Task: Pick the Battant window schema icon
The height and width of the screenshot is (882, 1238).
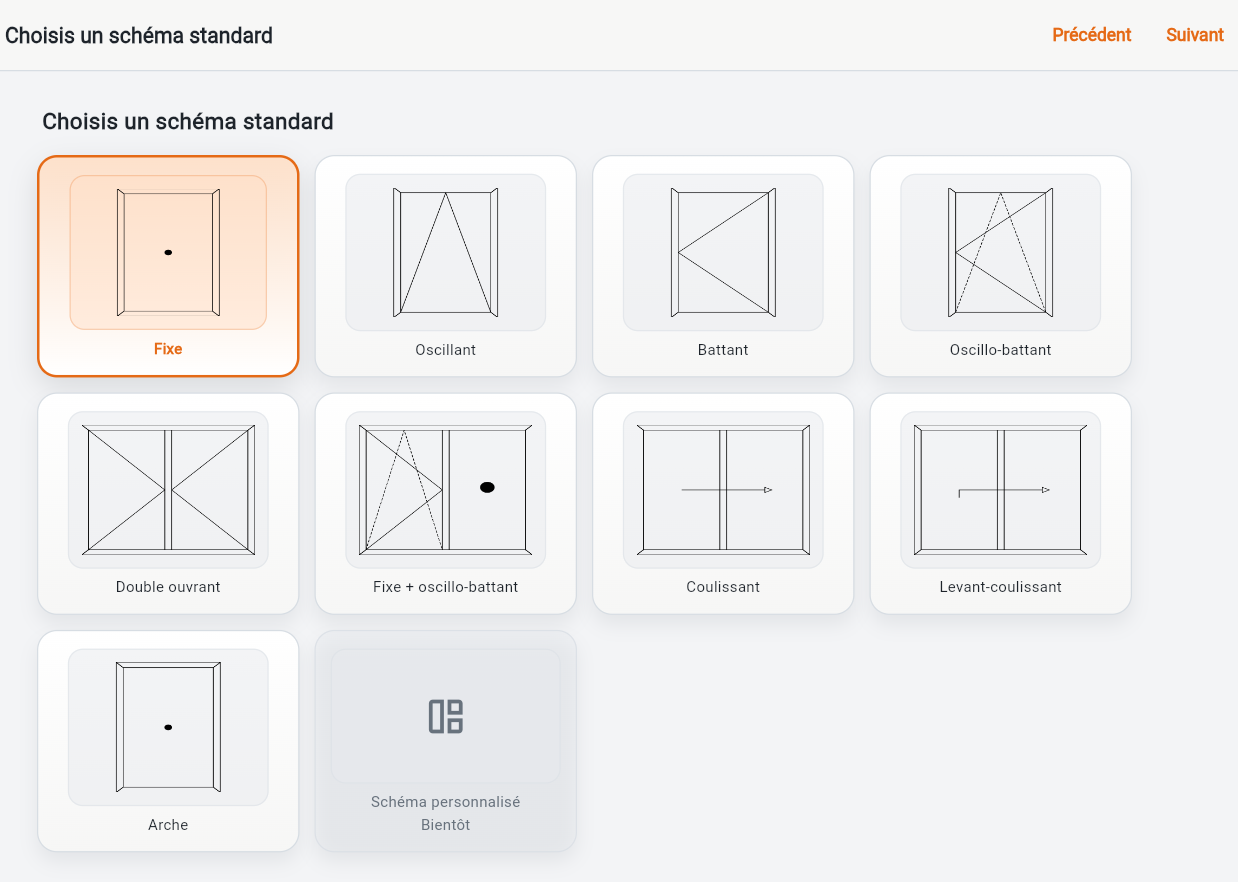Action: [x=723, y=252]
